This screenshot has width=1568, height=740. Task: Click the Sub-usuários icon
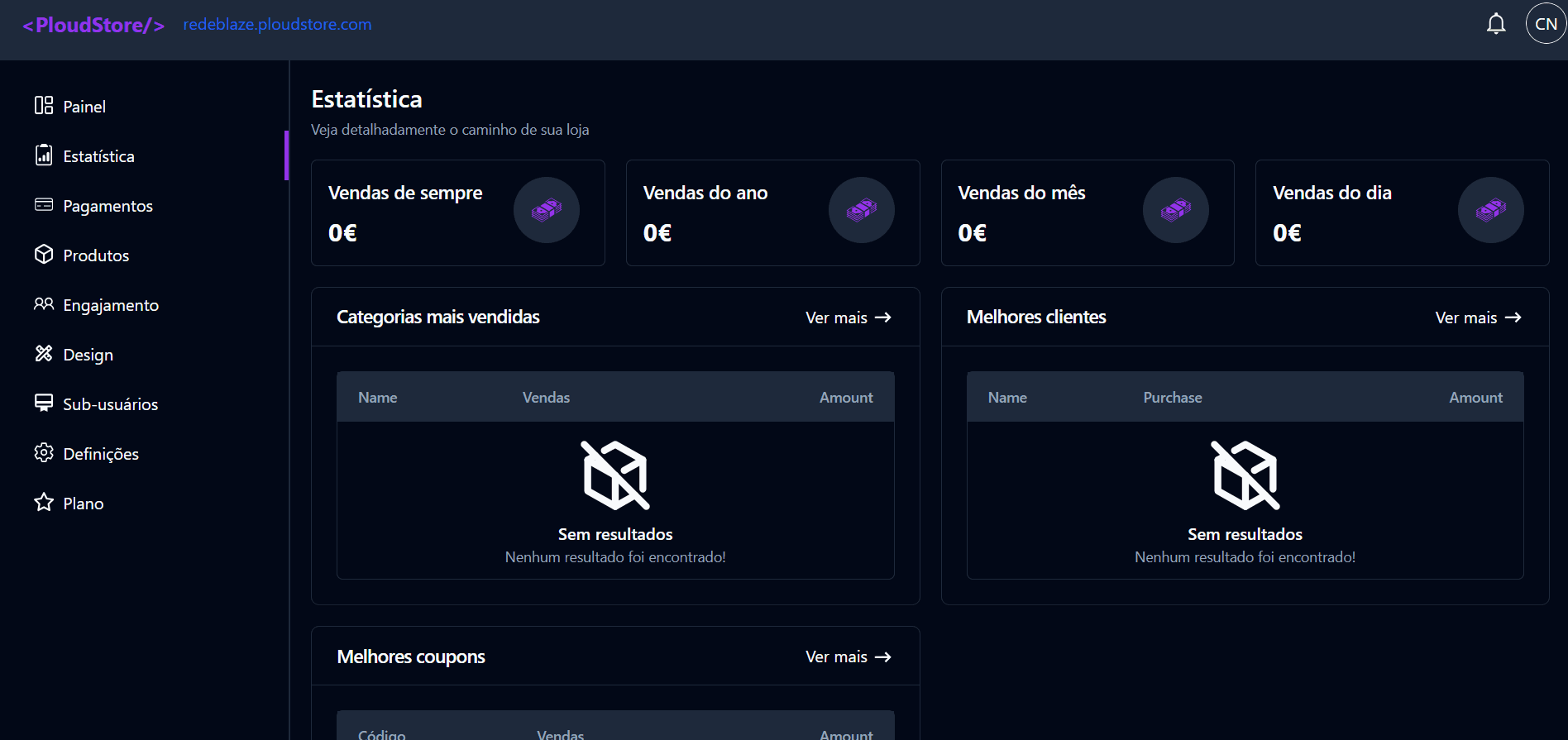(x=44, y=403)
